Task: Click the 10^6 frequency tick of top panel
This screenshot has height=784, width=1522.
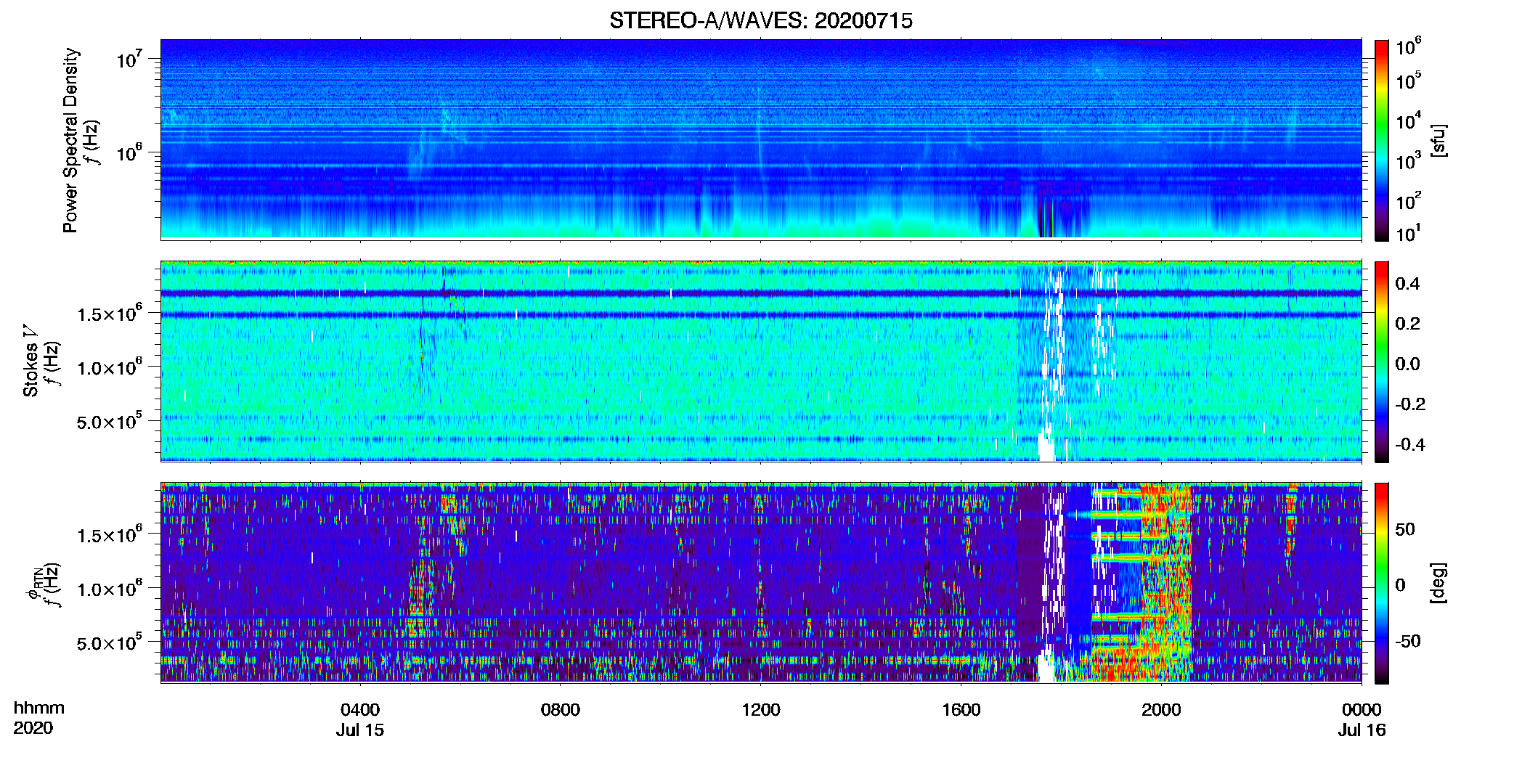Action: (129, 152)
